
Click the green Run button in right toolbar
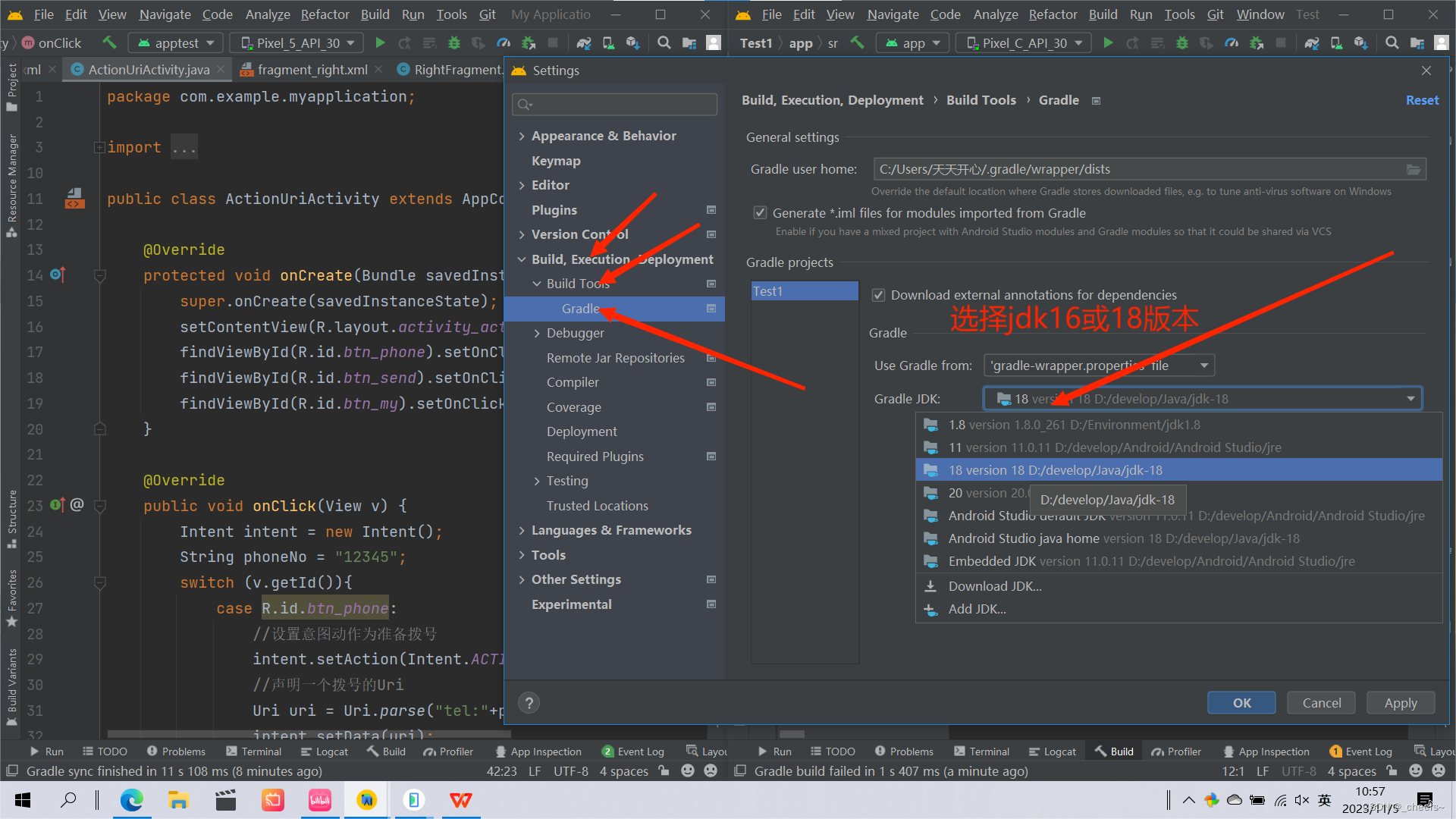(x=1108, y=43)
